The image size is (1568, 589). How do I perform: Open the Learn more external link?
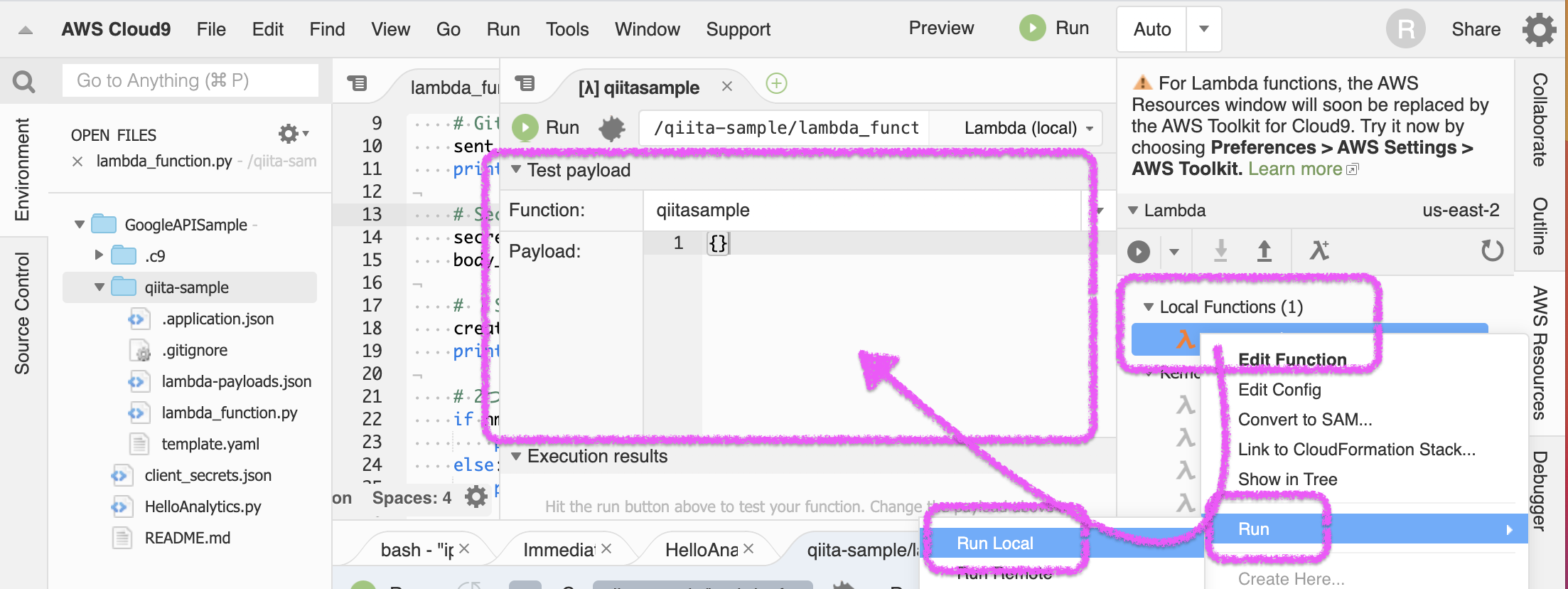tap(1303, 169)
